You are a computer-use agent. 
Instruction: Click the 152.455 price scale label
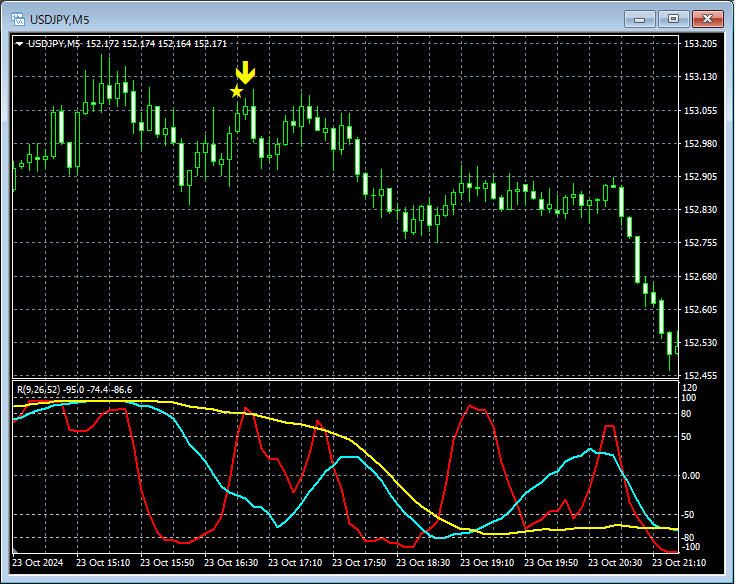click(x=700, y=375)
